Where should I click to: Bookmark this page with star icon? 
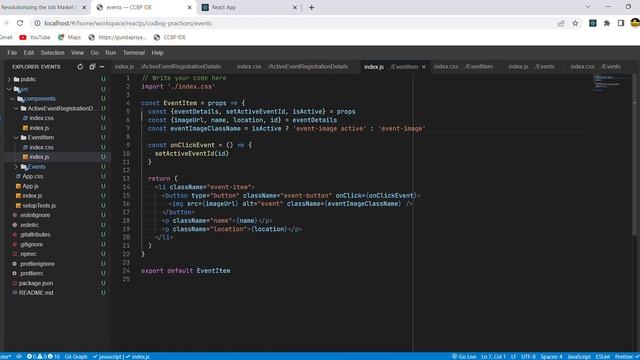(x=575, y=23)
